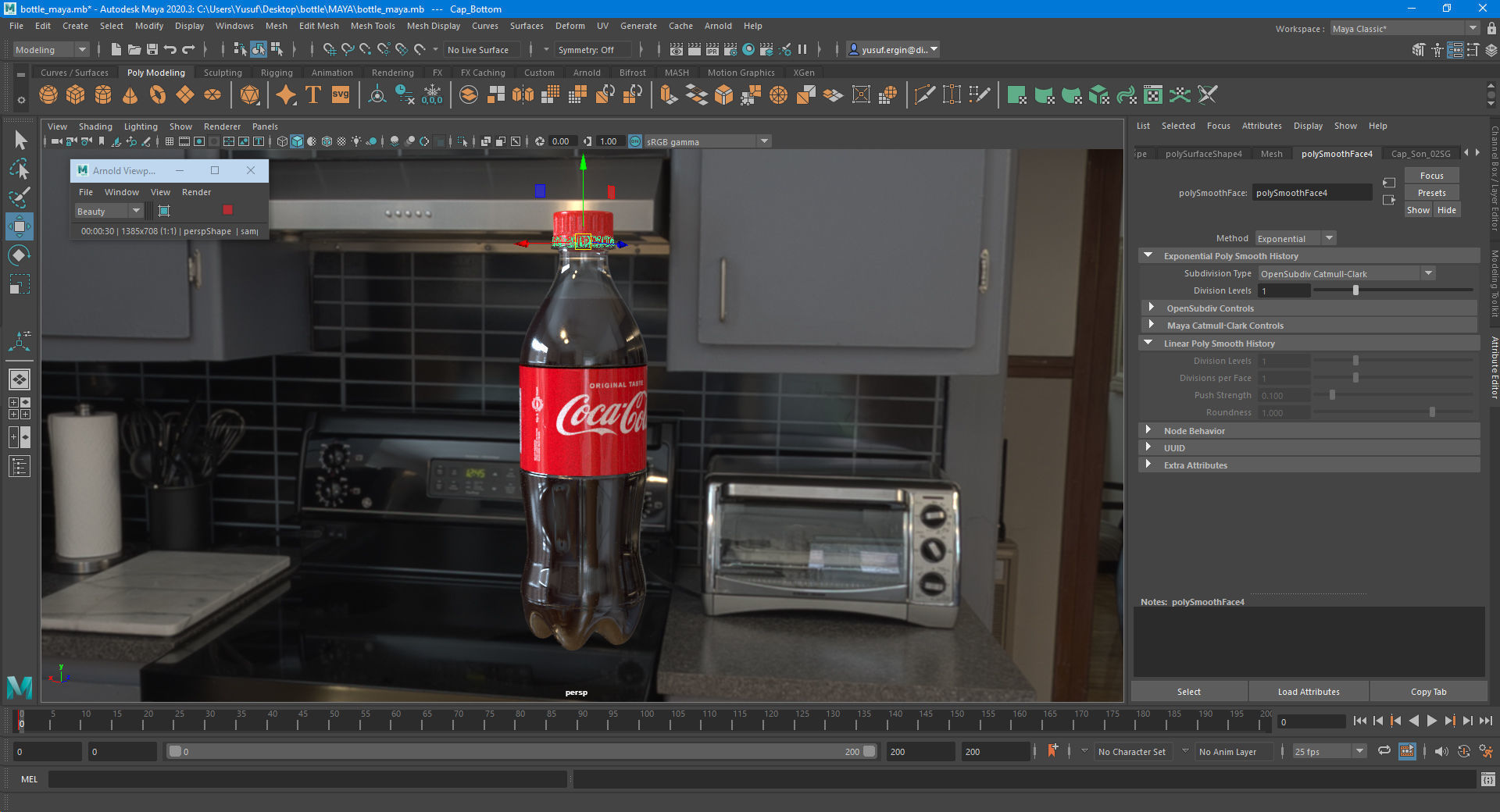
Task: Open the Render menu in Arnold viewport
Action: (x=196, y=192)
